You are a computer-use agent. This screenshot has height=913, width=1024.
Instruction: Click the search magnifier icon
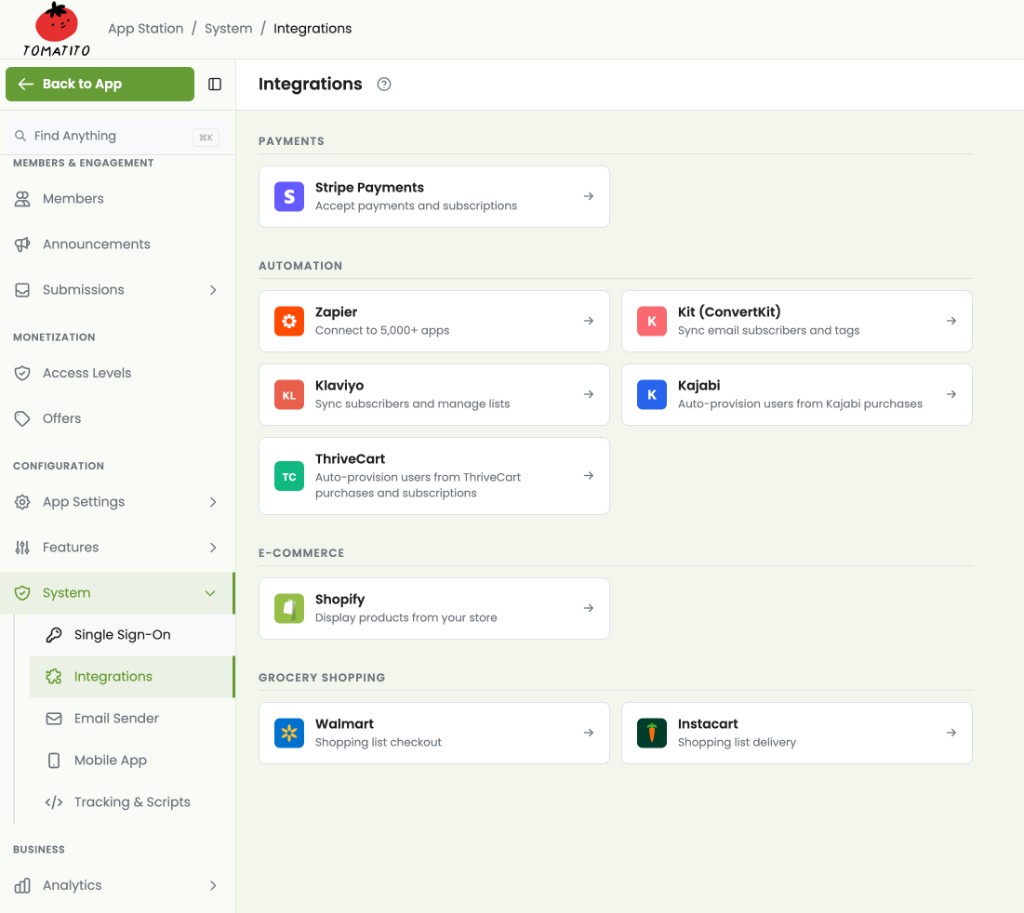point(21,136)
